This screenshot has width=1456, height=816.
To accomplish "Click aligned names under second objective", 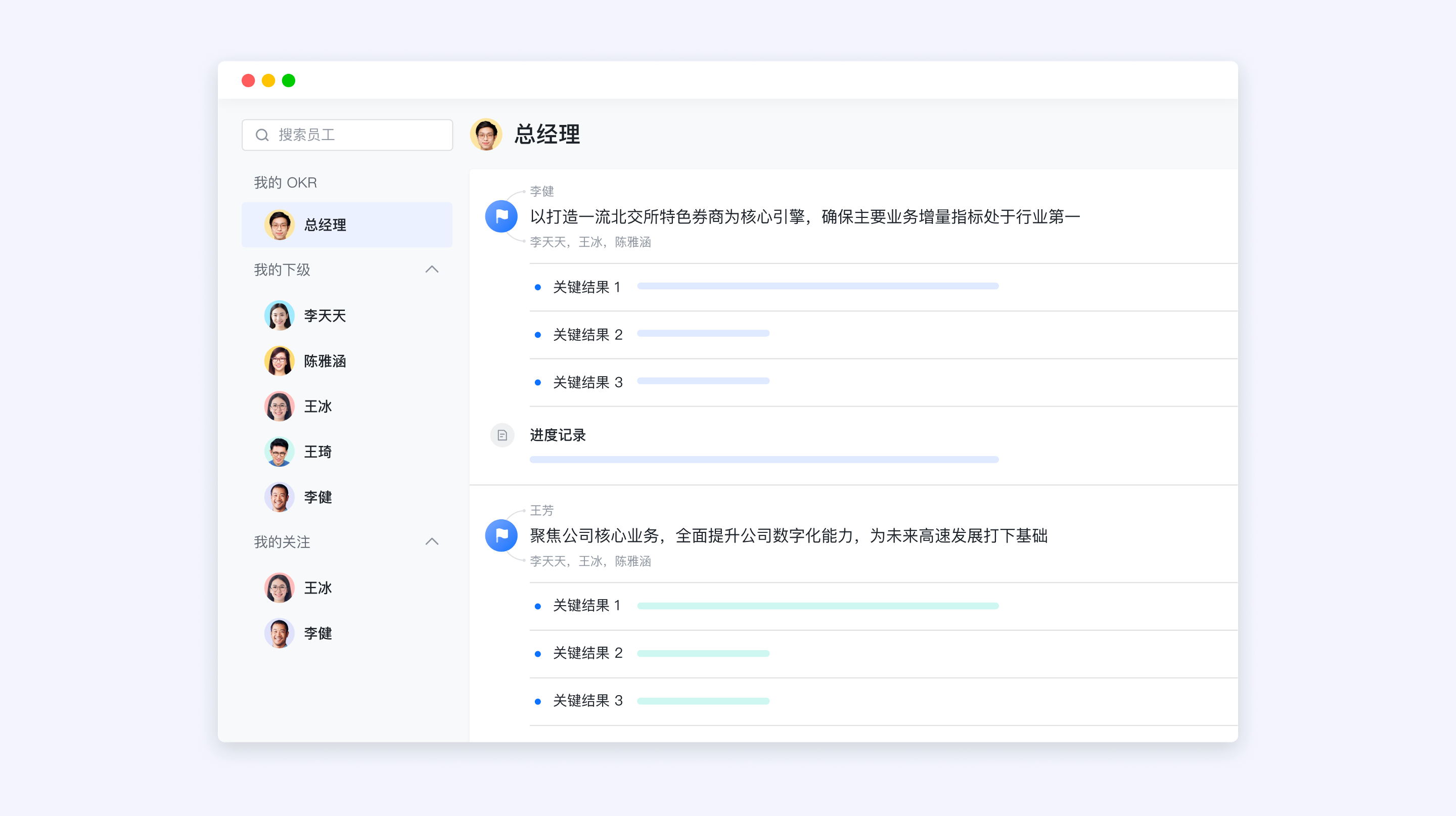I will pos(590,561).
